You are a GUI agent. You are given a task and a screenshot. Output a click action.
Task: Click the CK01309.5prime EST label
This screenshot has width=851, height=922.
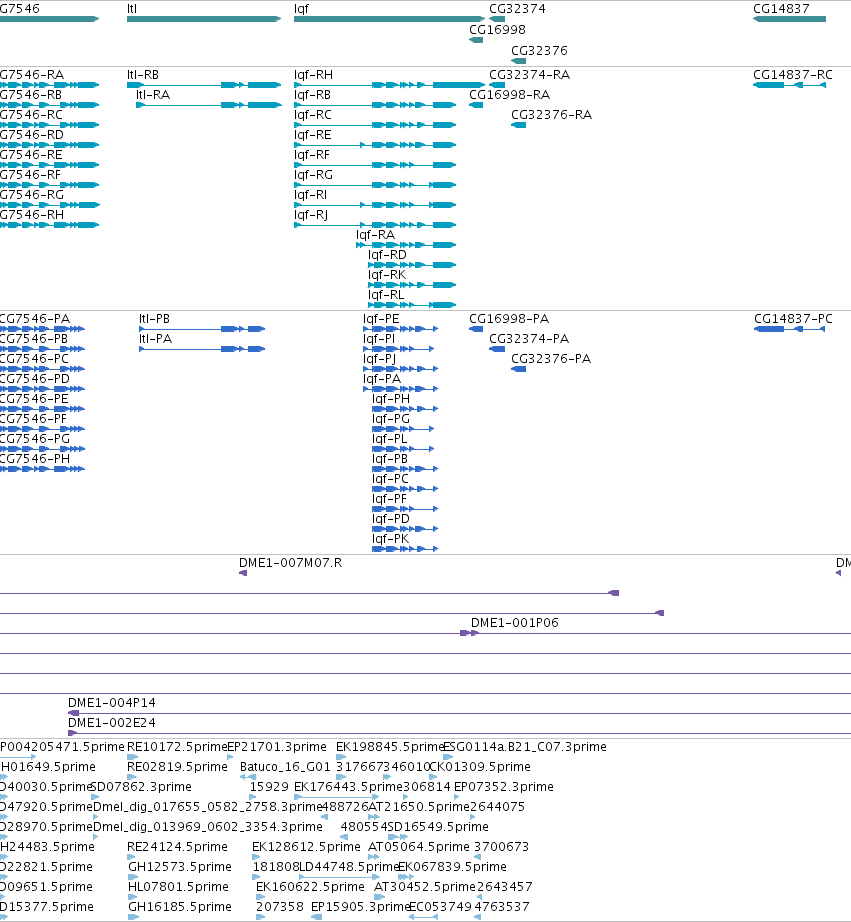pyautogui.click(x=480, y=767)
